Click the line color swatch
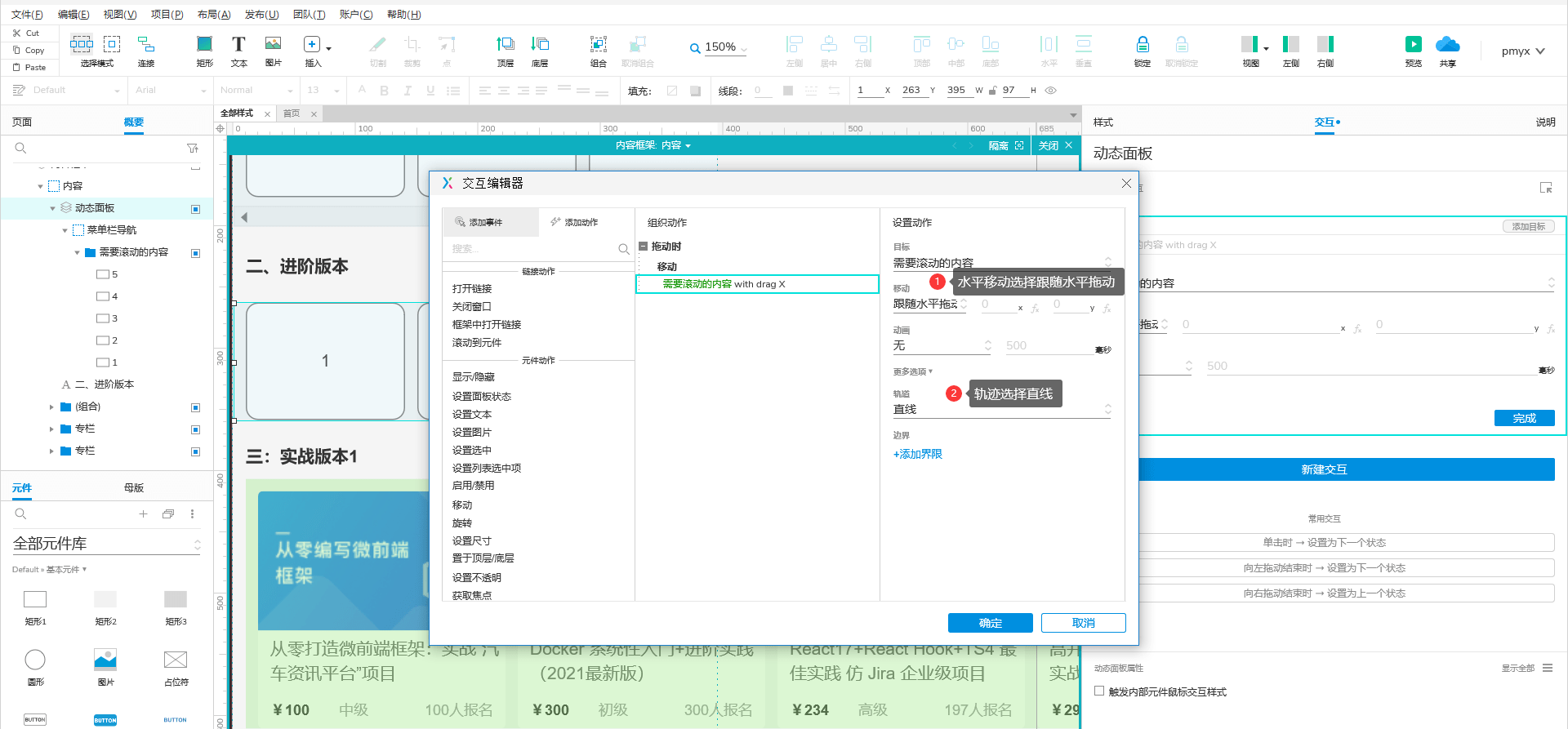1568x729 pixels. [x=787, y=91]
